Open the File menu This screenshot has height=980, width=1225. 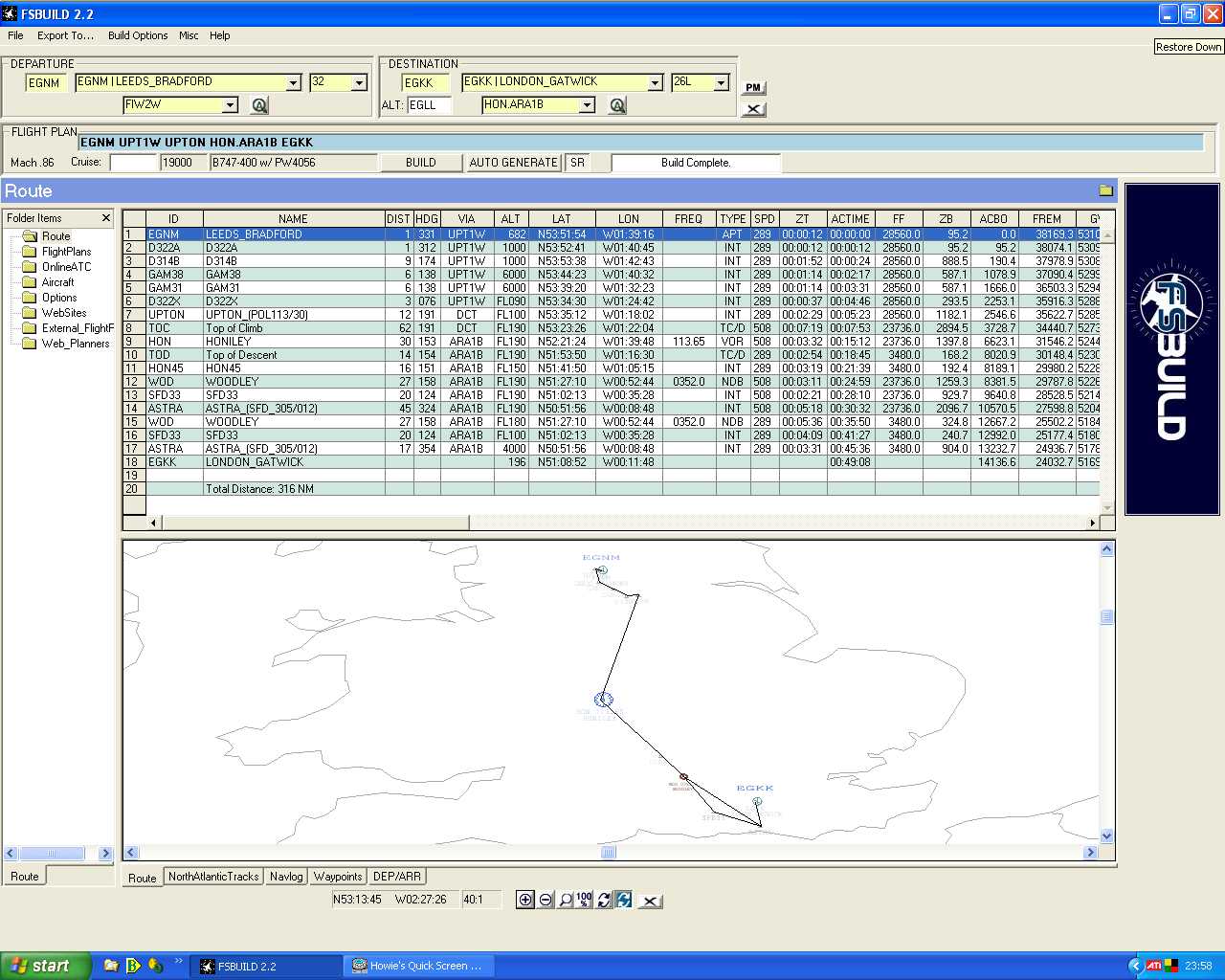(x=15, y=35)
